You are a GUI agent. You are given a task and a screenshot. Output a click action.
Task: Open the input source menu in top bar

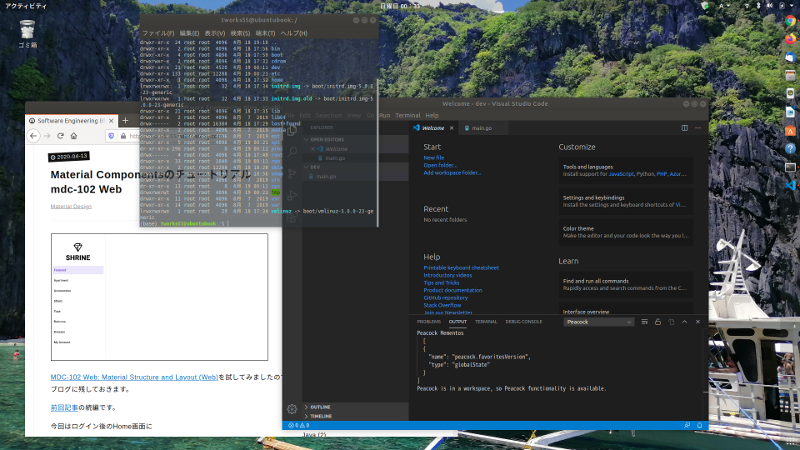(723, 6)
